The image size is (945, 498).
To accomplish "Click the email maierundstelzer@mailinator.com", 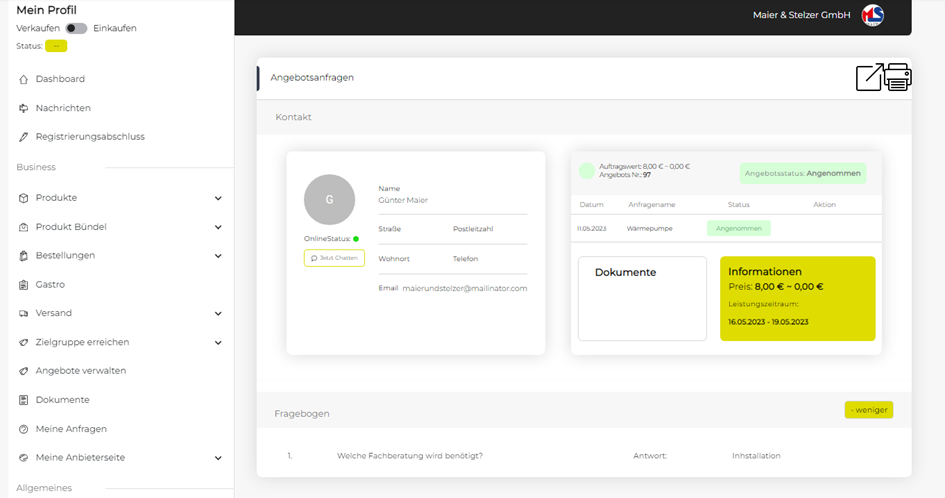I will pos(465,288).
